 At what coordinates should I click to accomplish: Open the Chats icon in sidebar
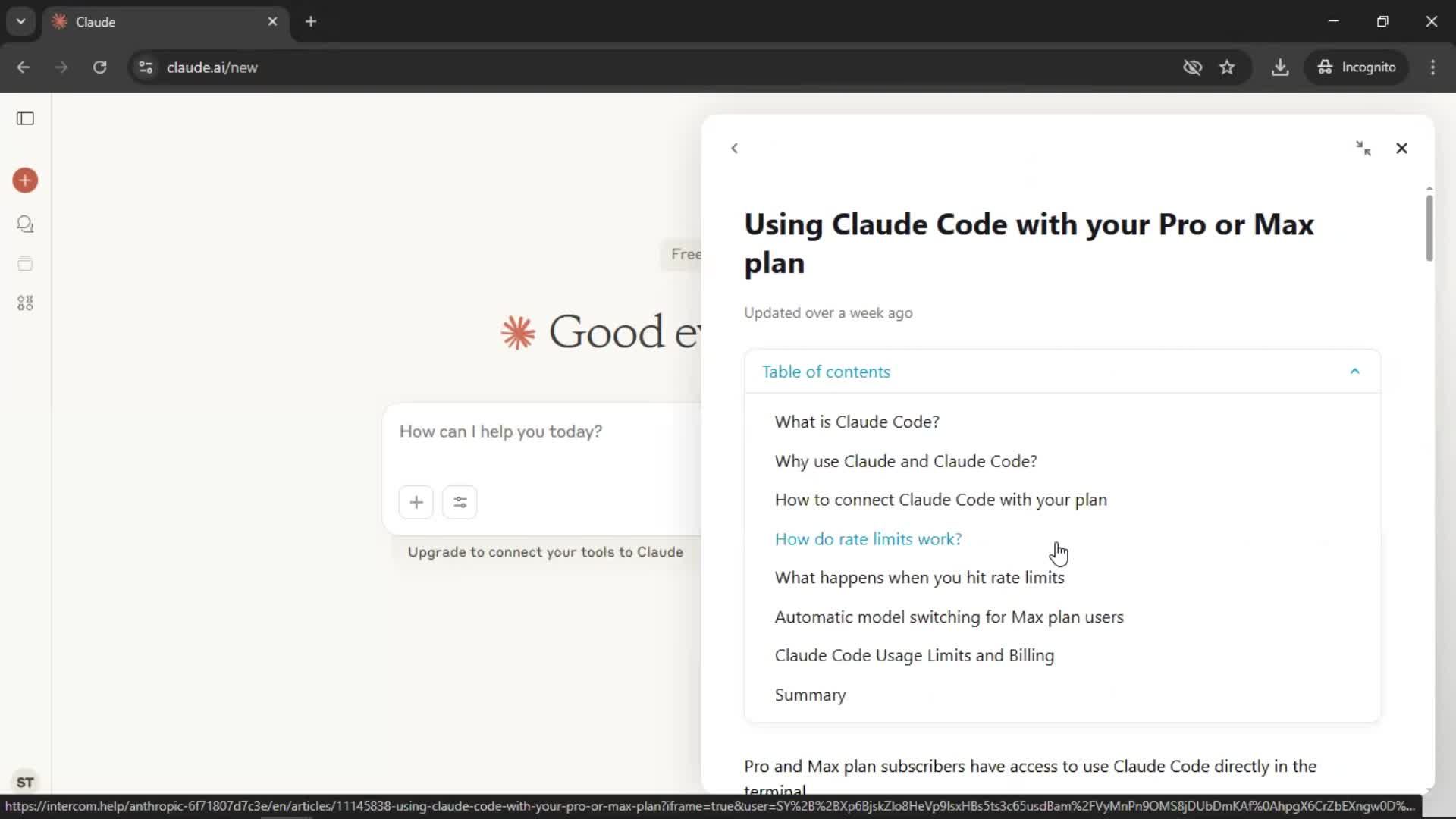click(25, 224)
